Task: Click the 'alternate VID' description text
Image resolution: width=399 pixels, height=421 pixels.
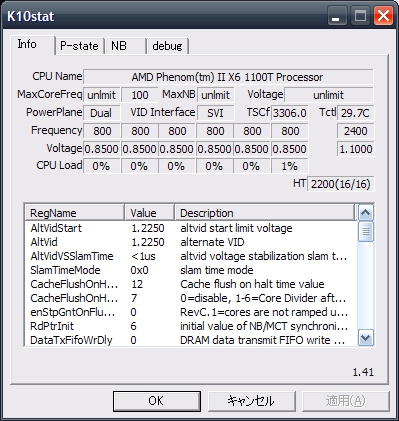Action: point(212,242)
